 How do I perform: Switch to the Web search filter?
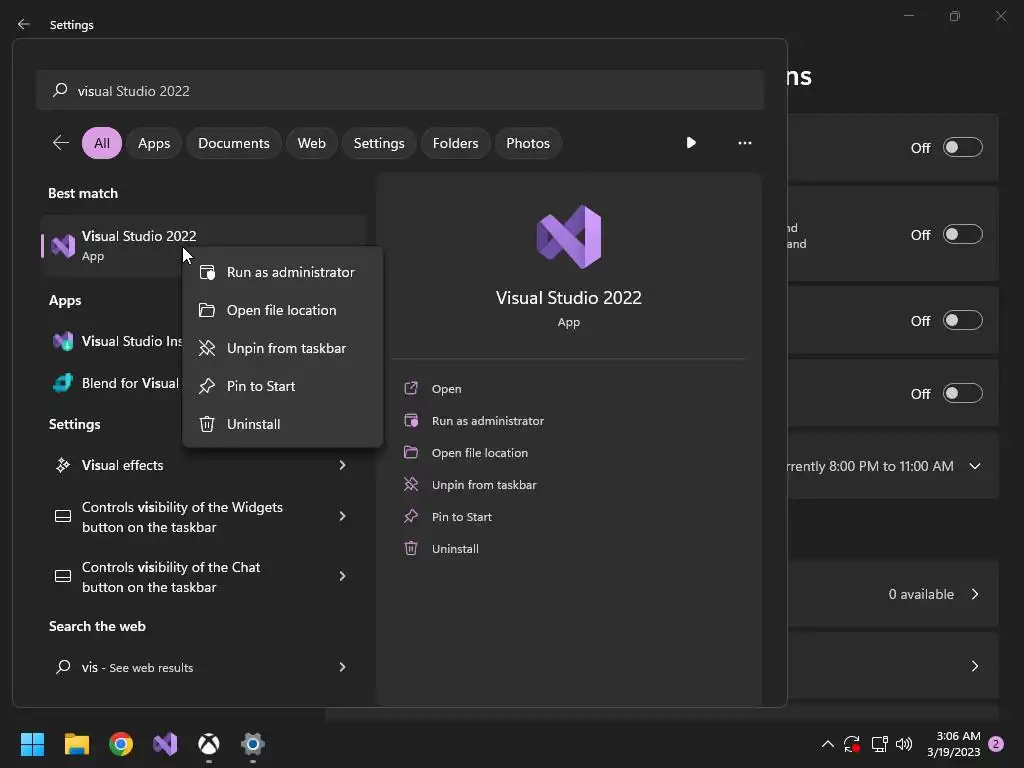[312, 143]
